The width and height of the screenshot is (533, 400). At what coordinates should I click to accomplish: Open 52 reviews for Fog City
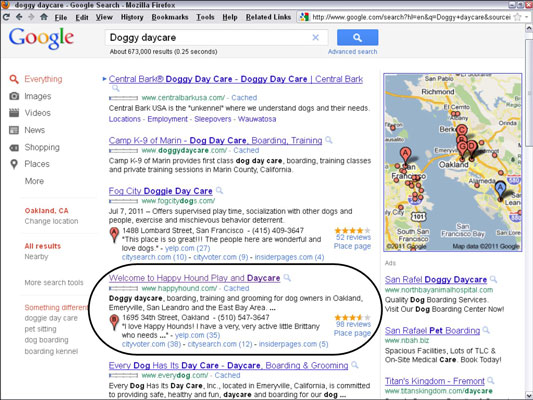(353, 237)
